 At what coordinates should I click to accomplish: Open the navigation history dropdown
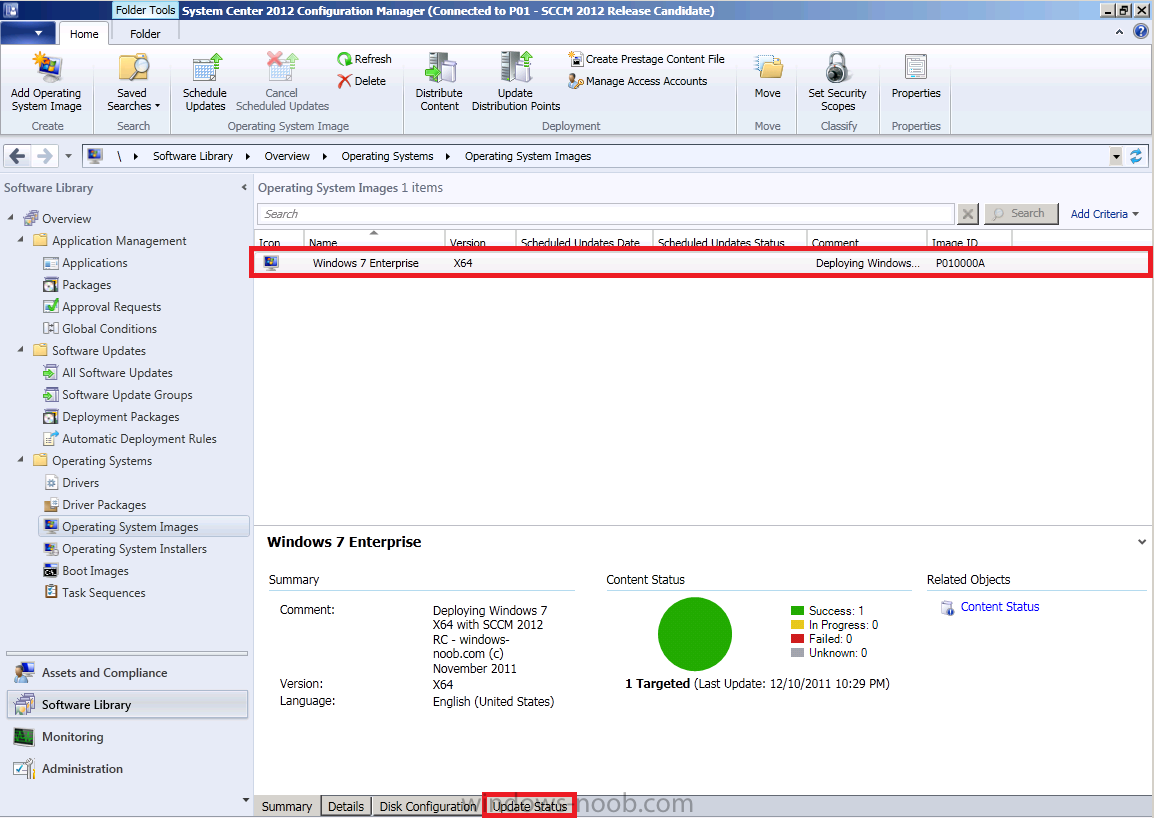coord(68,156)
